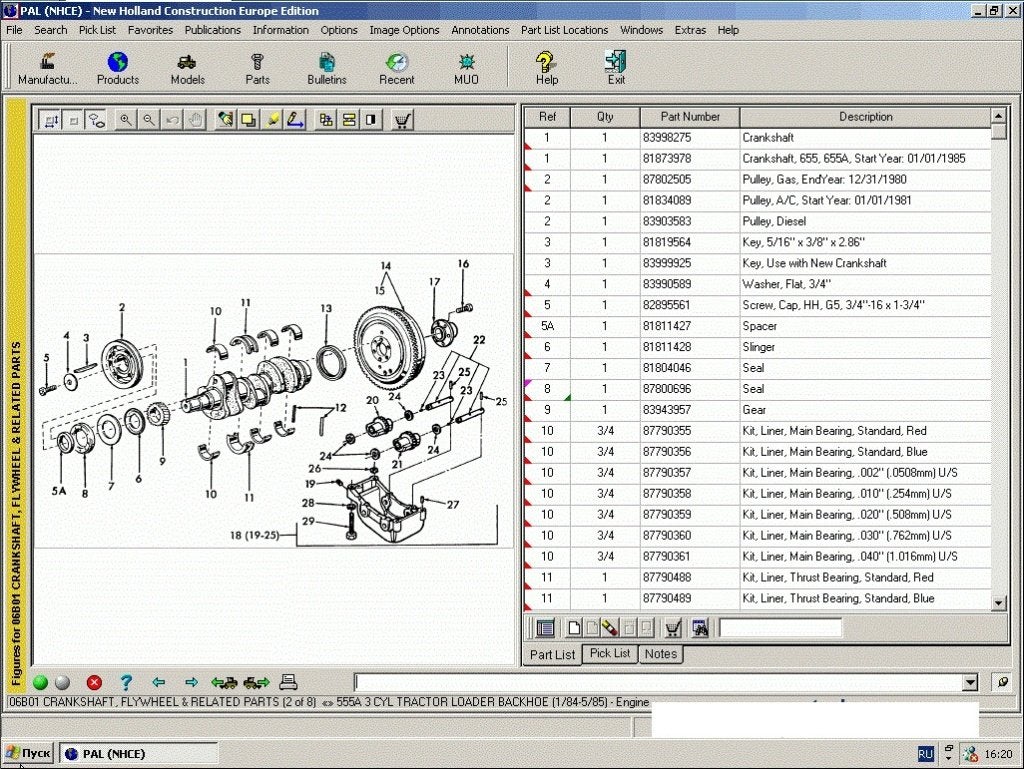This screenshot has width=1024, height=769.
Task: Open the Image Options menu
Action: pyautogui.click(x=404, y=30)
